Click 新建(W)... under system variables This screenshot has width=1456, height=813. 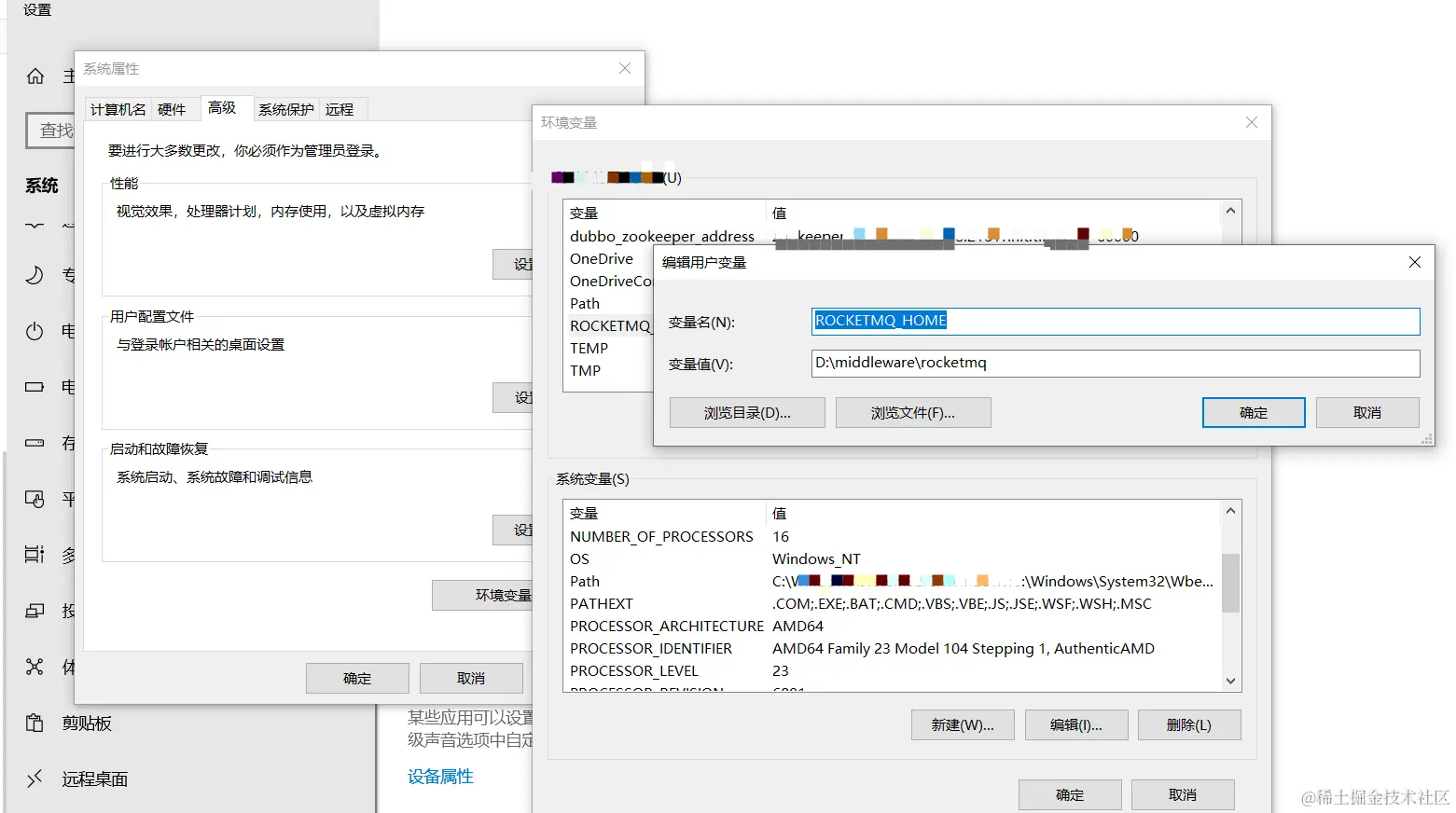(963, 724)
